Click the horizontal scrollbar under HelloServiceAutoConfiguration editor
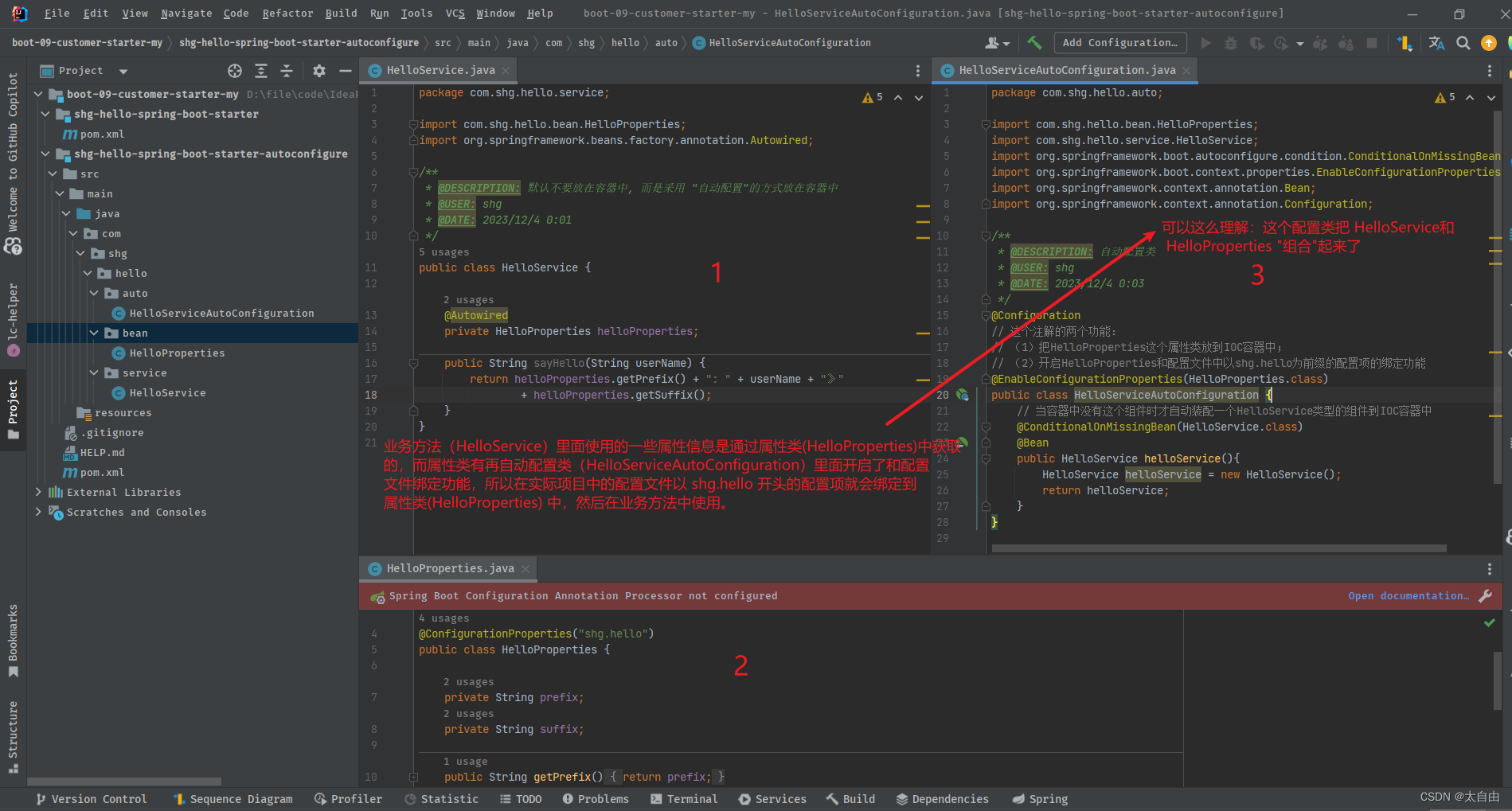Screen dimensions: 1512x811 coord(1218,548)
